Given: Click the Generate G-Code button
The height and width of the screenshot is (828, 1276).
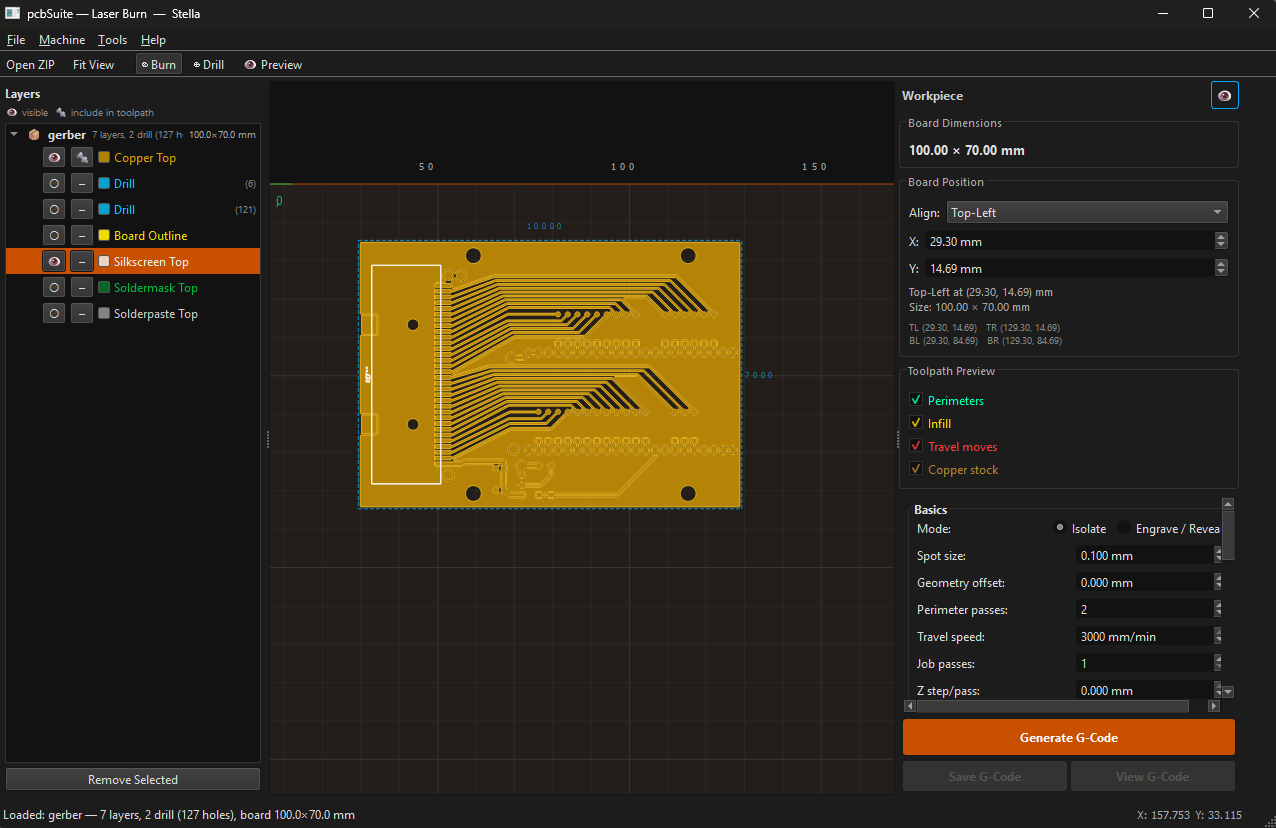Looking at the screenshot, I should (1068, 738).
